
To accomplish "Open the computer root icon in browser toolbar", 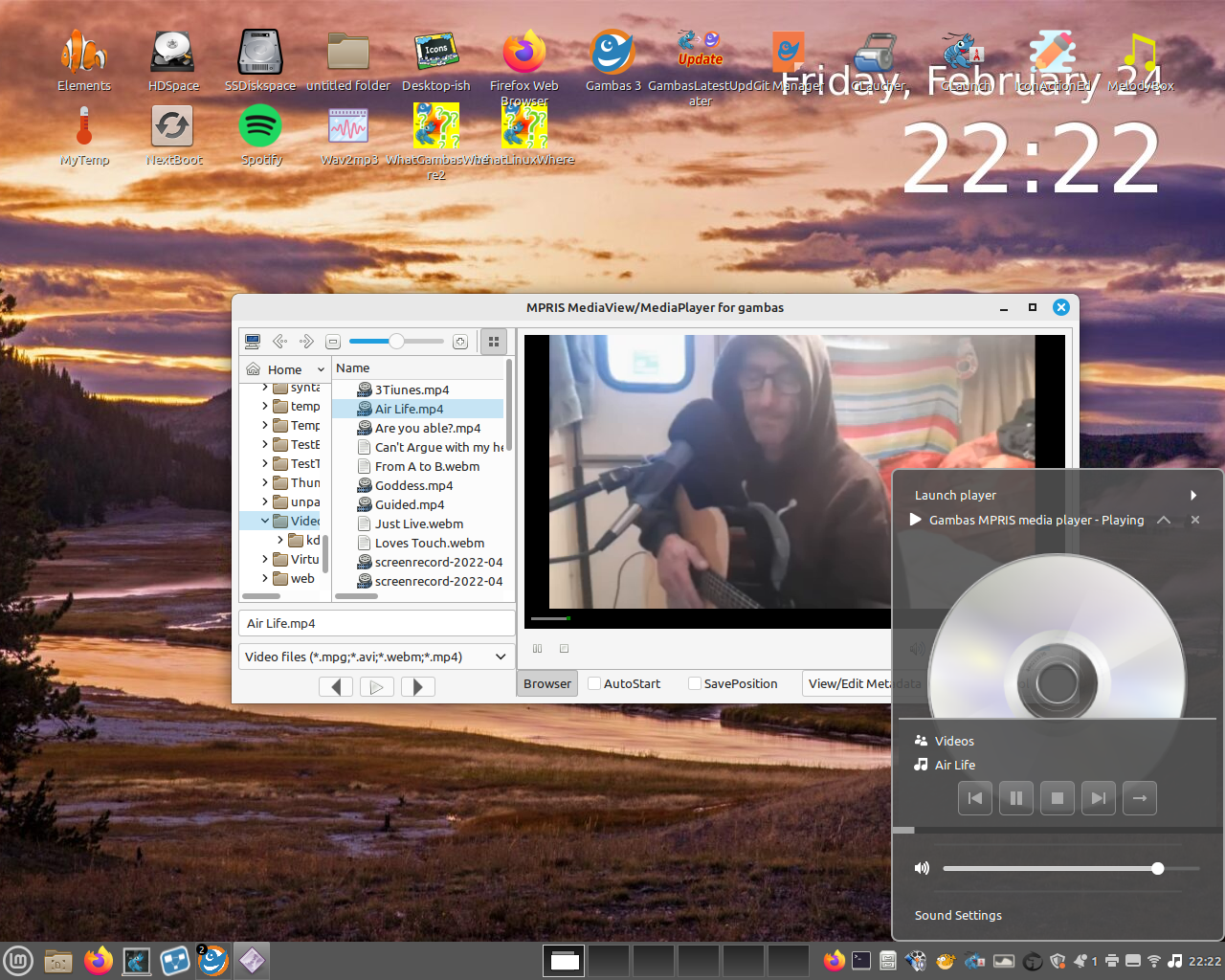I will (253, 342).
